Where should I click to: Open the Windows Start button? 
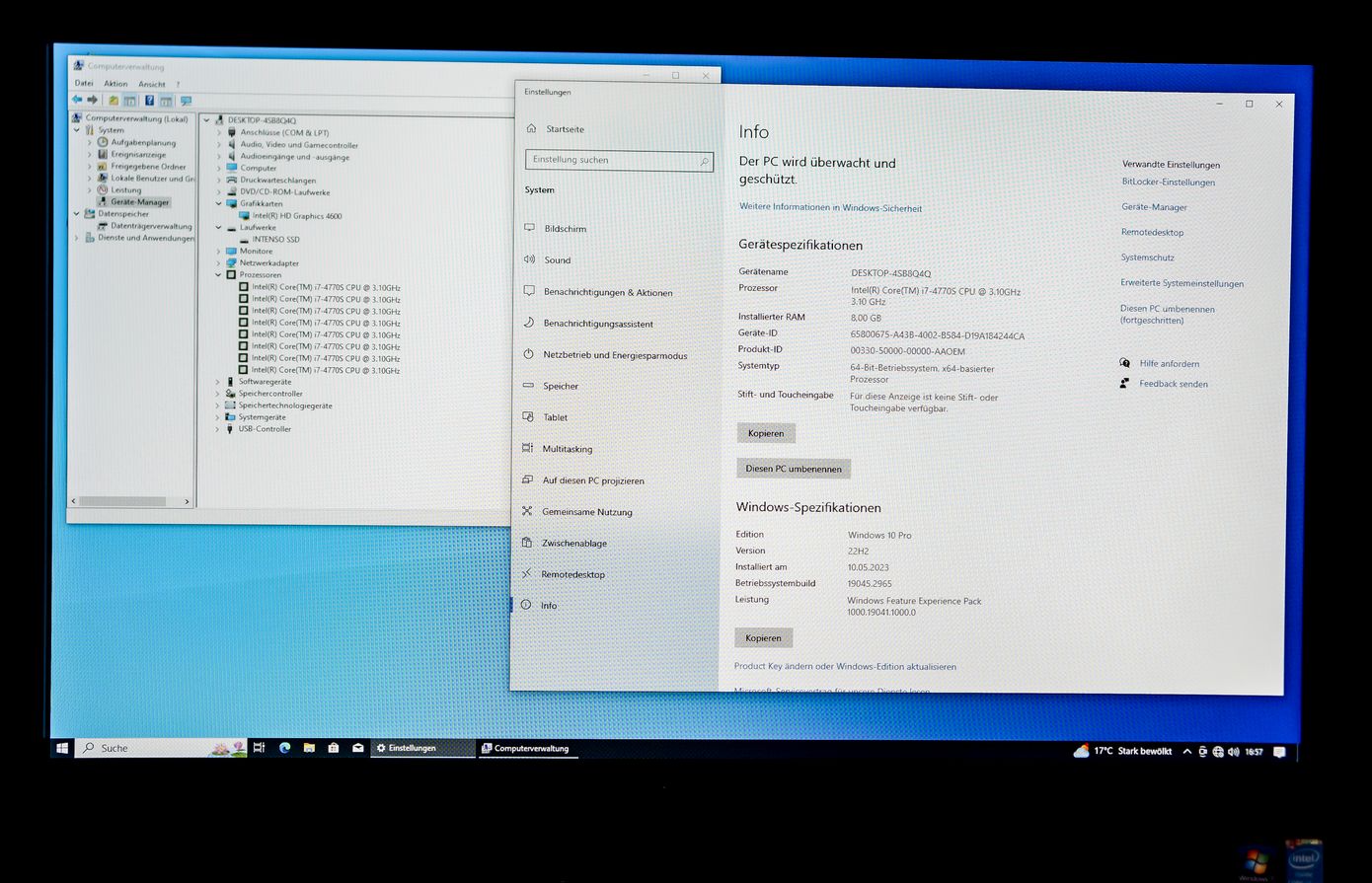tap(62, 748)
